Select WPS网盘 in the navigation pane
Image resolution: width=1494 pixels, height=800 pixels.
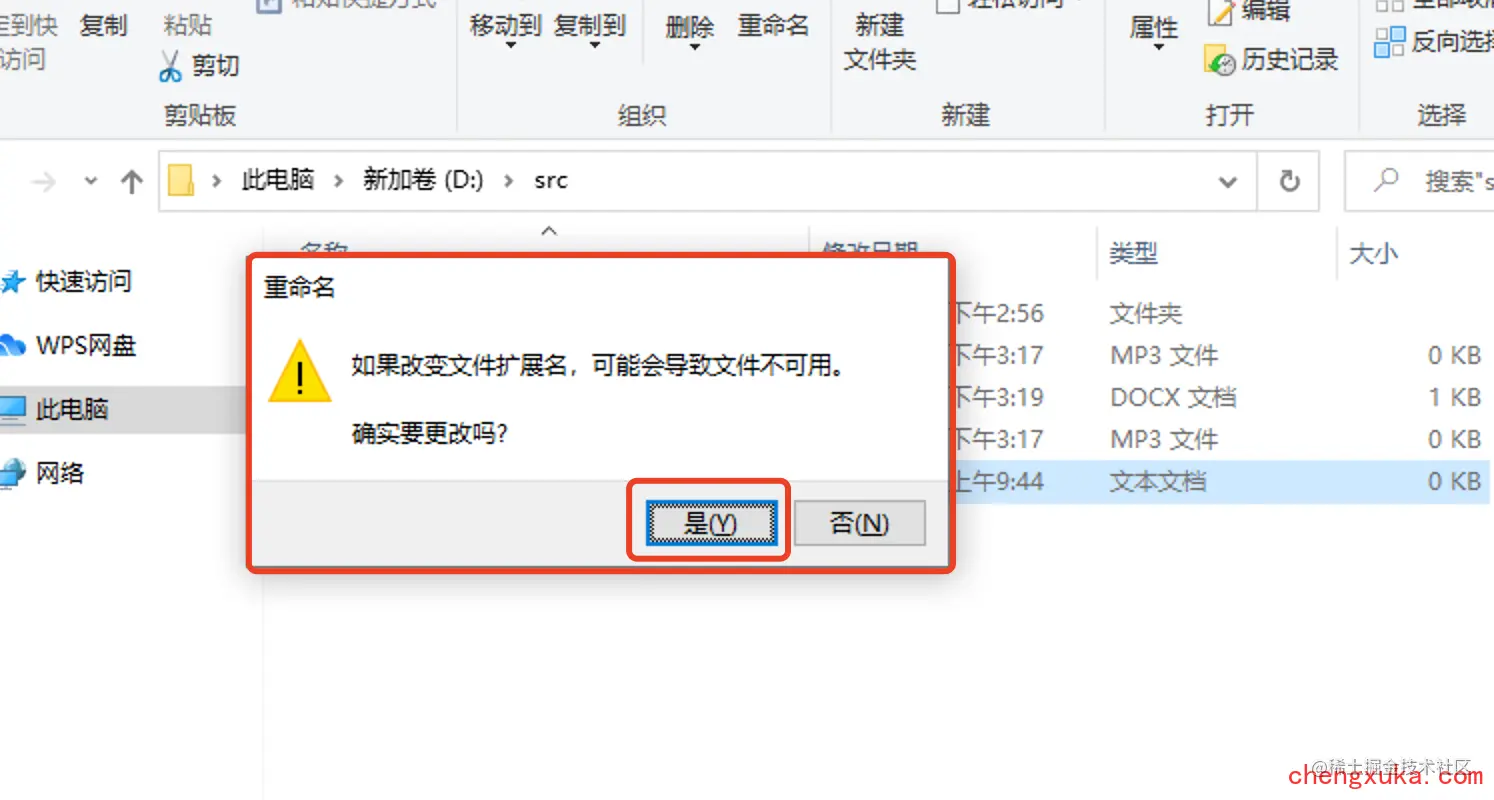(86, 346)
